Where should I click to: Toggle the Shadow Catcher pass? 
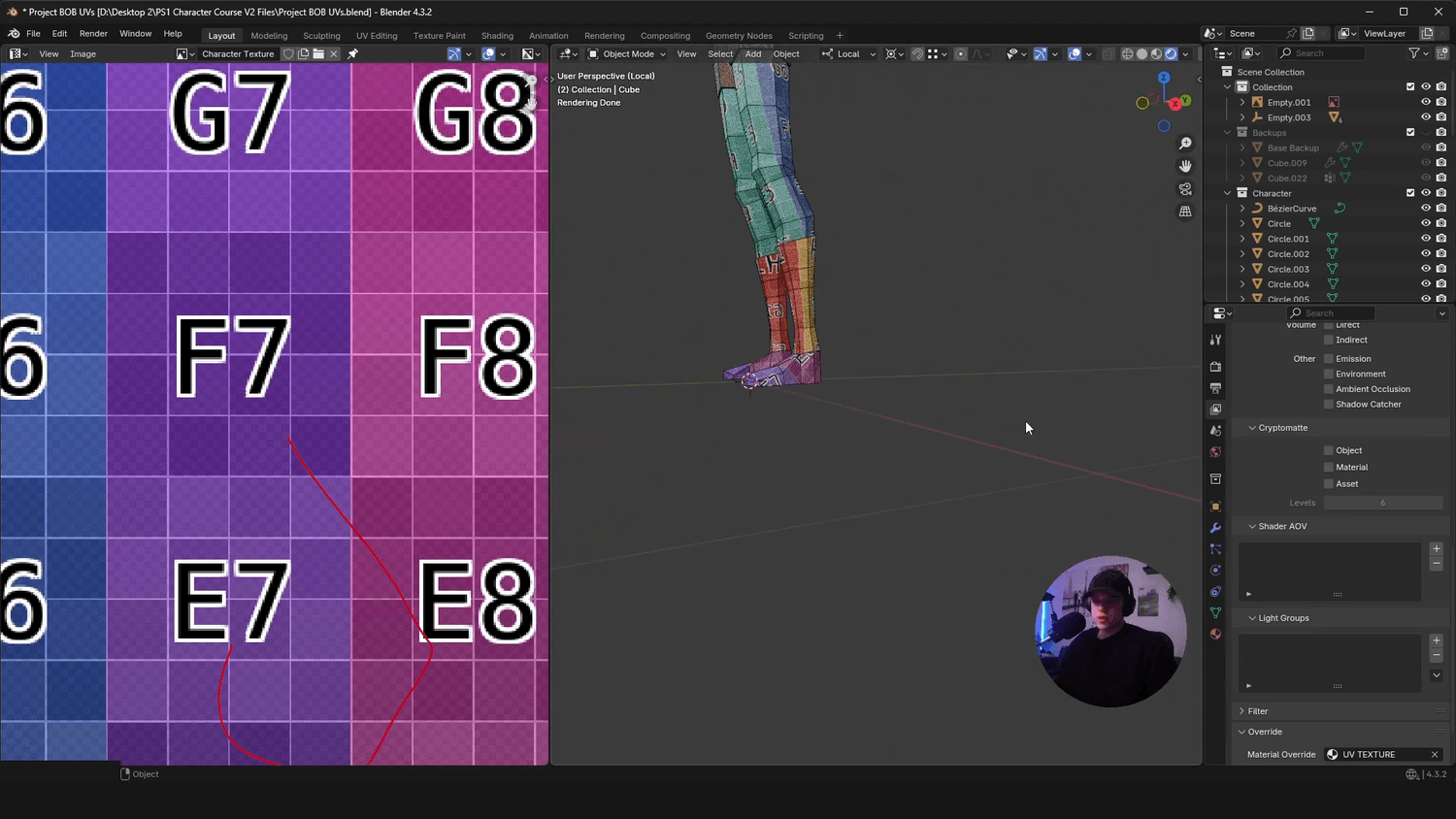click(1328, 404)
